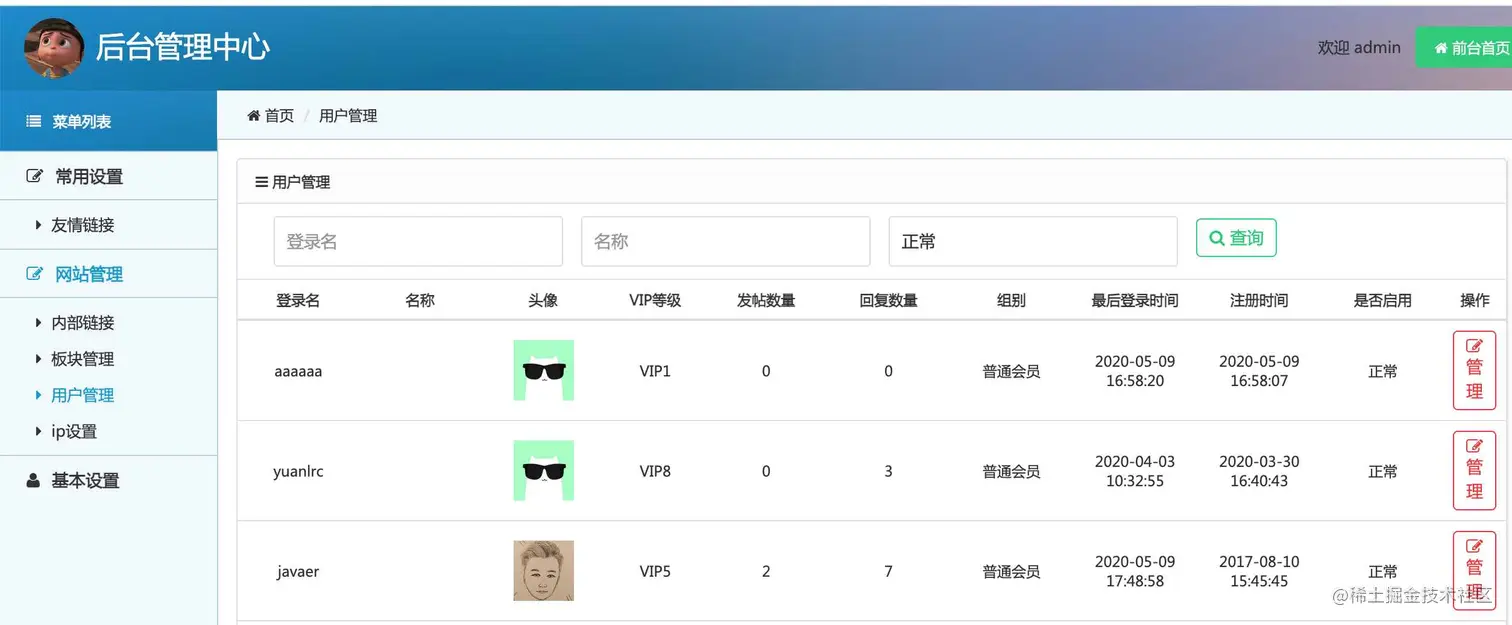Click the avatar thumbnail of user yuanlrc
The image size is (1512, 625).
coord(543,471)
